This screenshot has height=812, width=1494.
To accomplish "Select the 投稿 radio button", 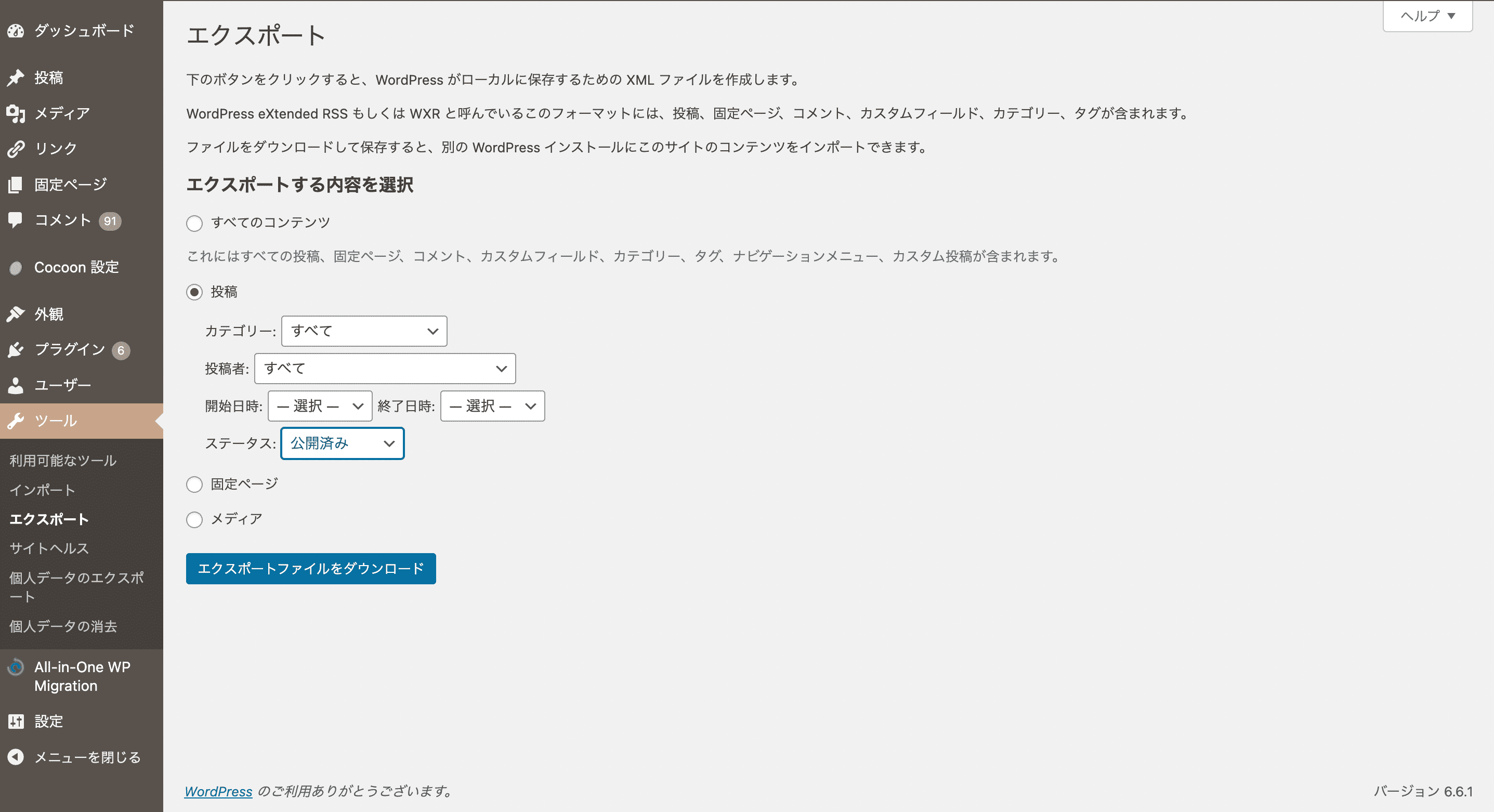I will [194, 292].
